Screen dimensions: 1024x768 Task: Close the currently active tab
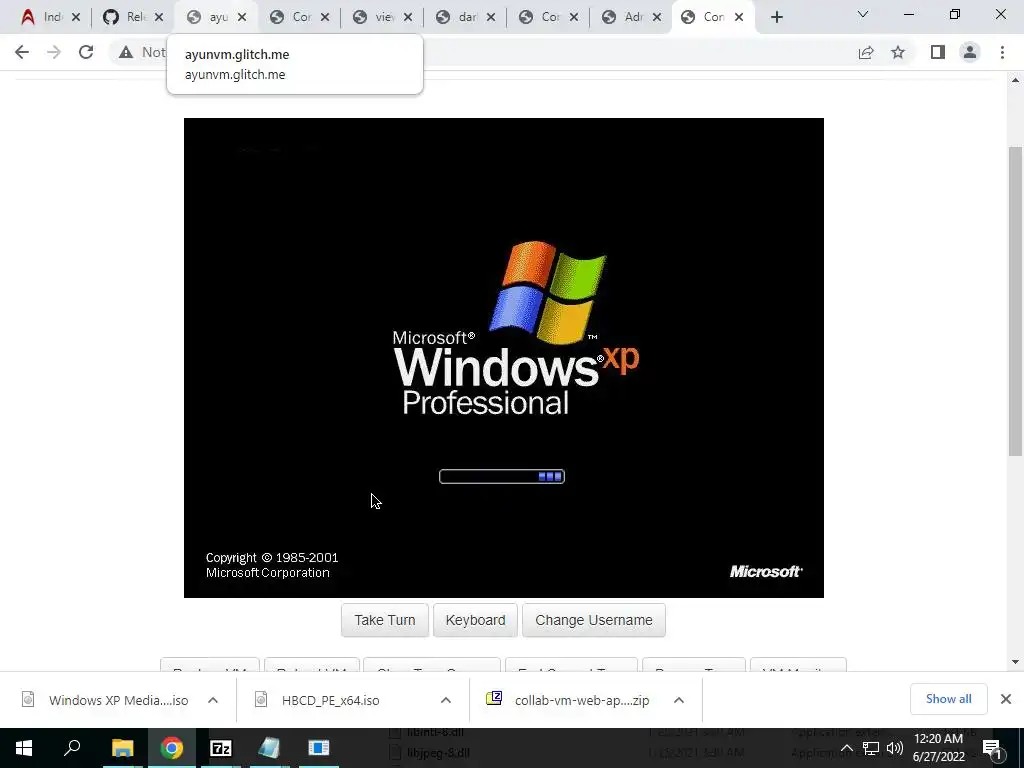[x=739, y=18]
